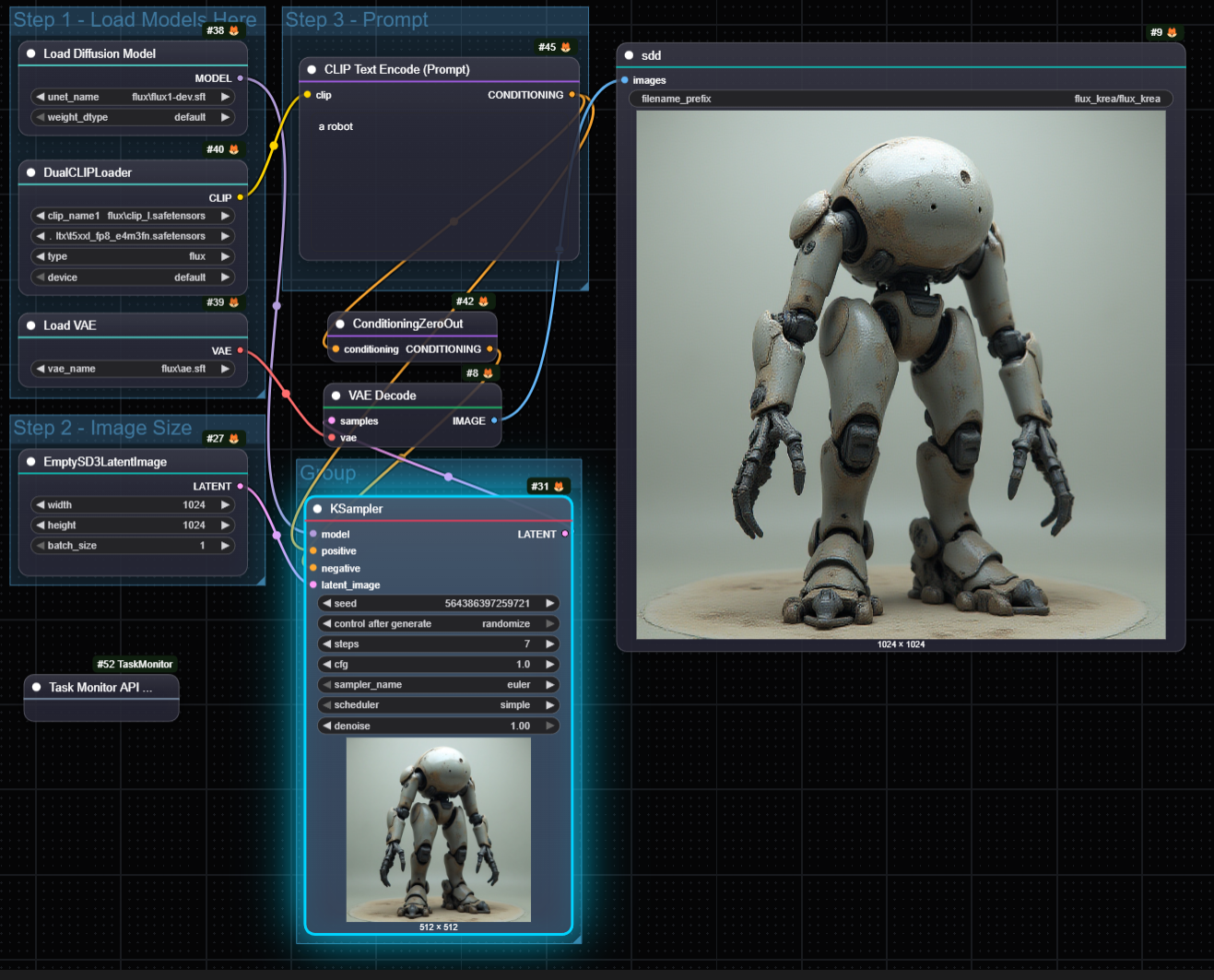This screenshot has height=980, width=1214.
Task: Click the fox badge icon on node #9
Action: (x=1173, y=32)
